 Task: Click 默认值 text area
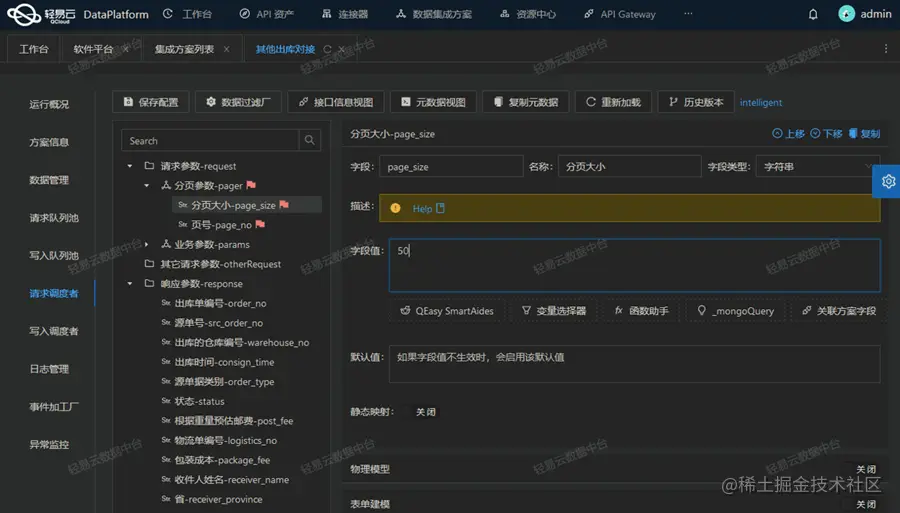634,364
